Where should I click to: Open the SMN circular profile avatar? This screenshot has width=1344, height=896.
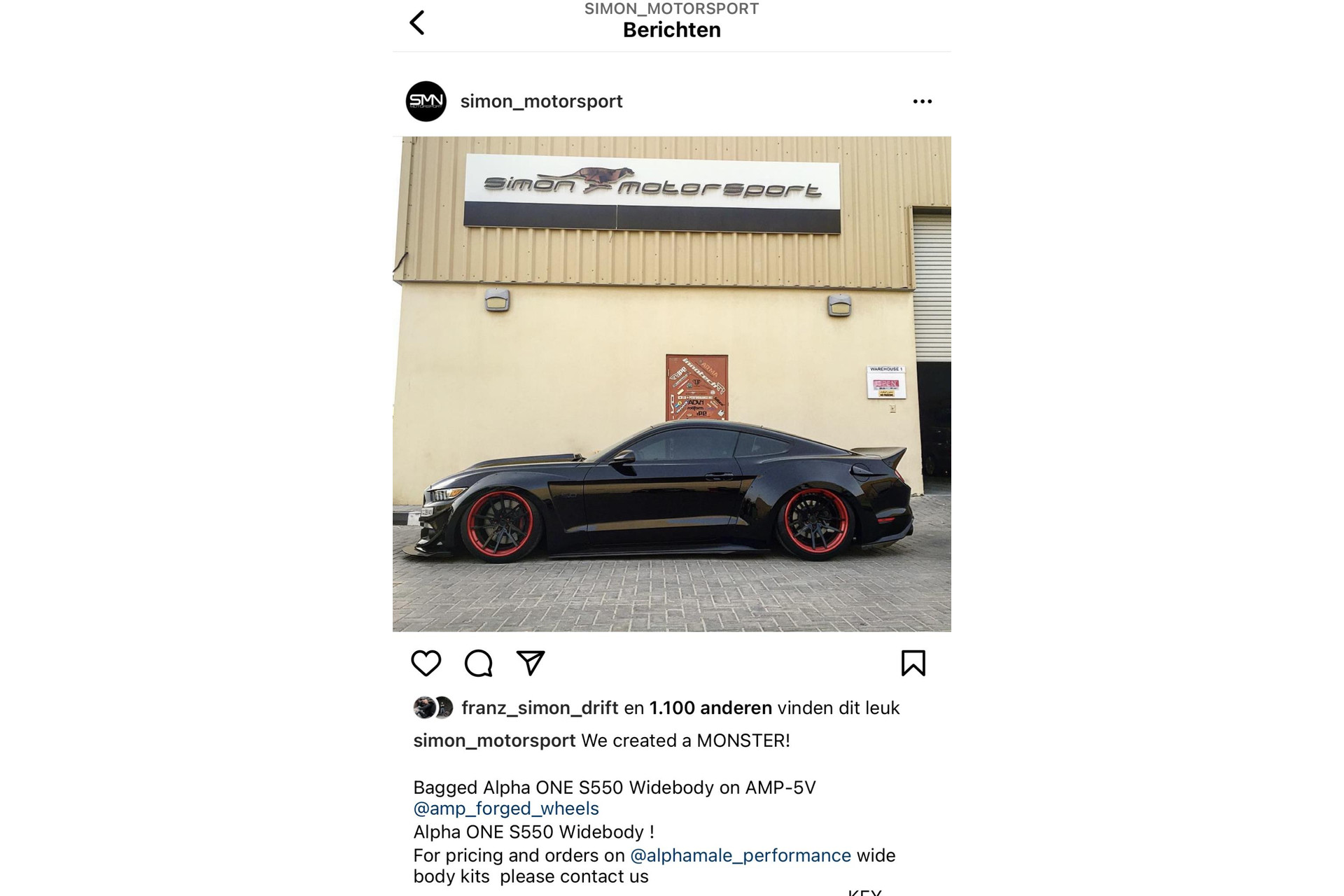[x=426, y=101]
